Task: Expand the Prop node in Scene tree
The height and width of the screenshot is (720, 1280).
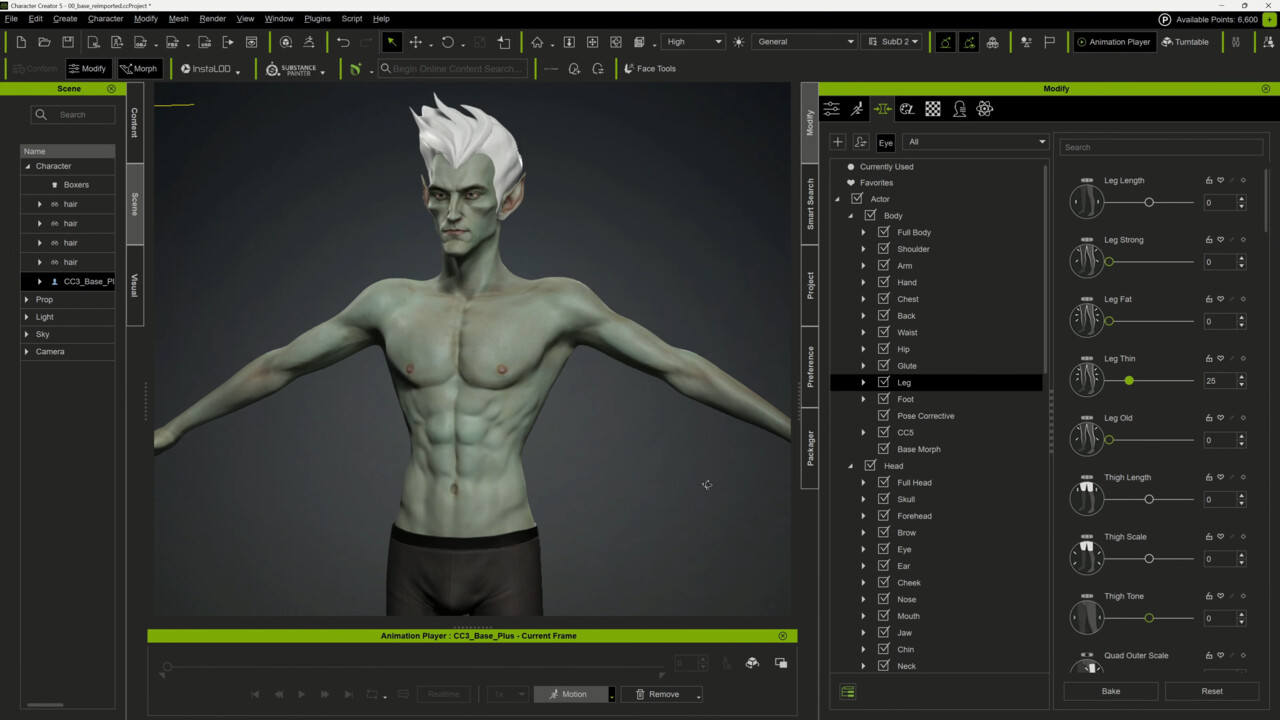Action: (x=27, y=300)
